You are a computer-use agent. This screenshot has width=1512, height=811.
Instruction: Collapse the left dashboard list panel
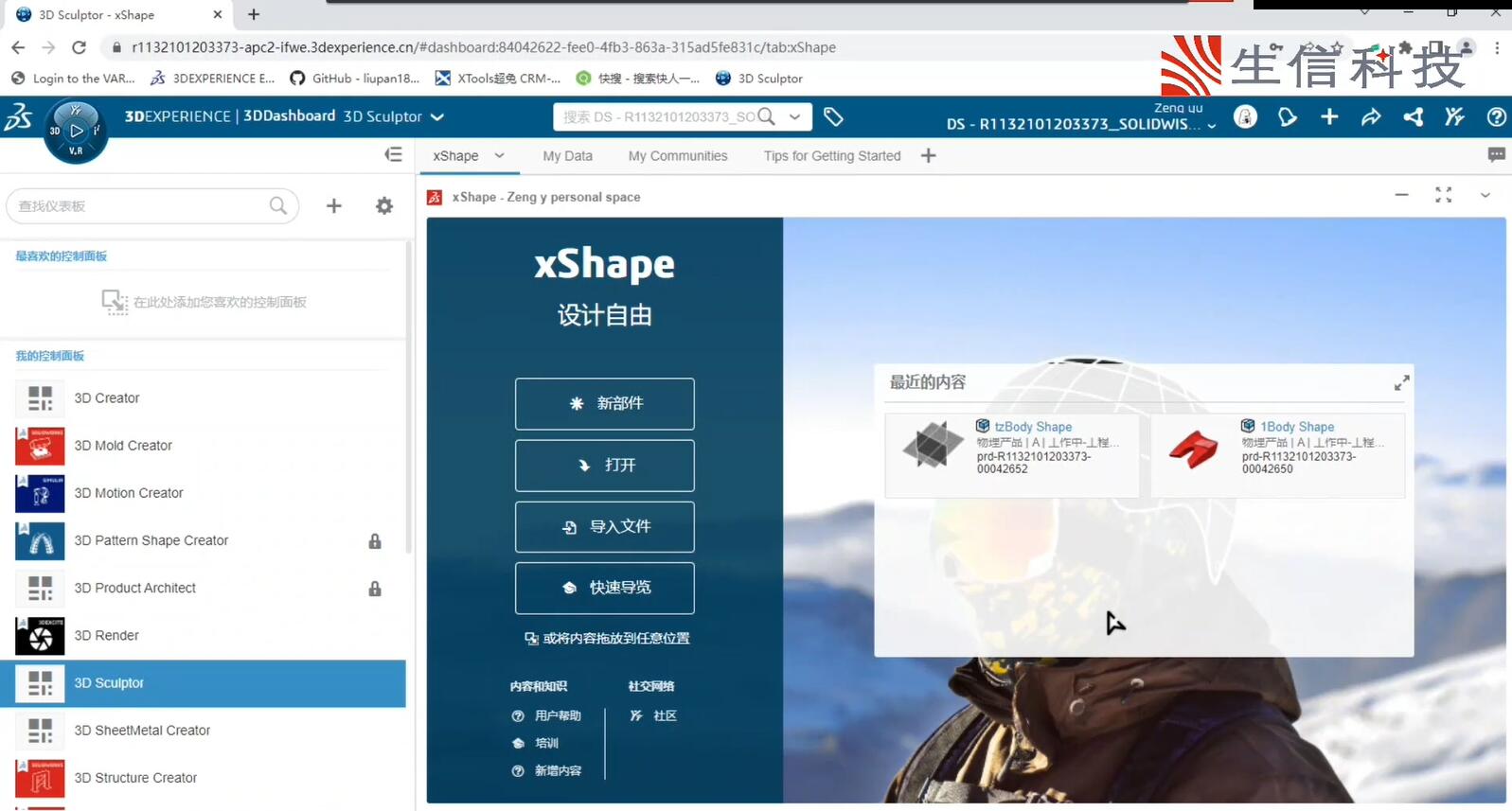tap(394, 154)
